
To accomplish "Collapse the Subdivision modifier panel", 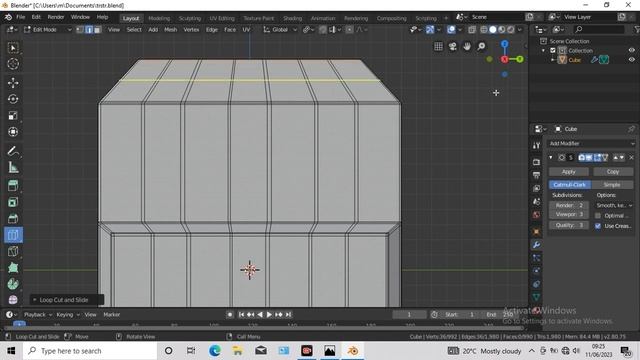I will (551, 158).
